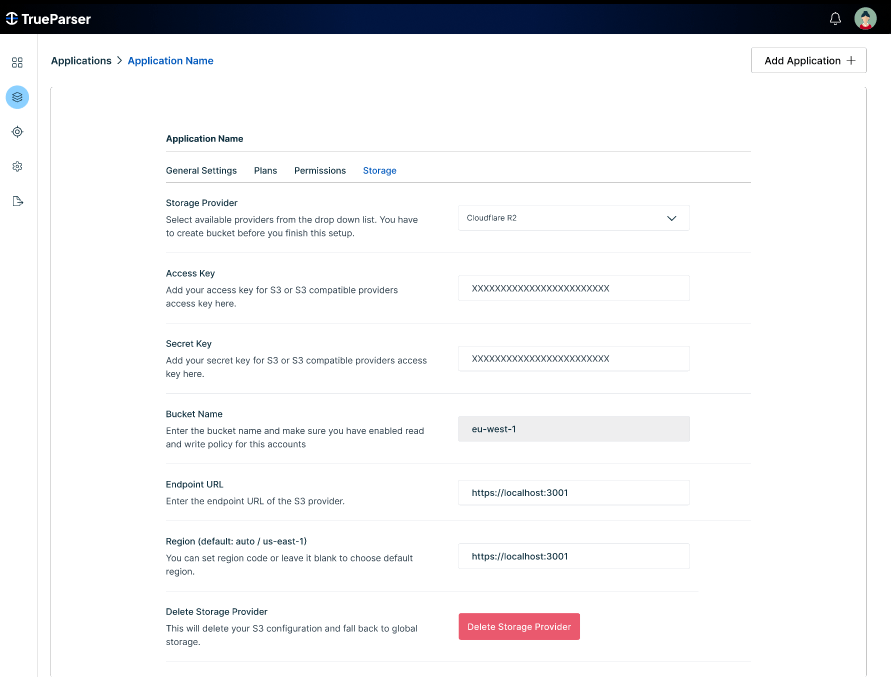
Task: Switch to the Plans tab
Action: (265, 171)
